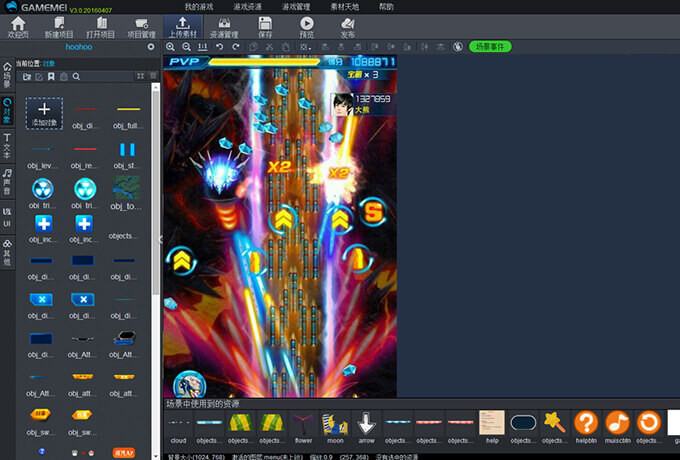Switch object panel to list view
680x460 pixels.
click(x=153, y=76)
